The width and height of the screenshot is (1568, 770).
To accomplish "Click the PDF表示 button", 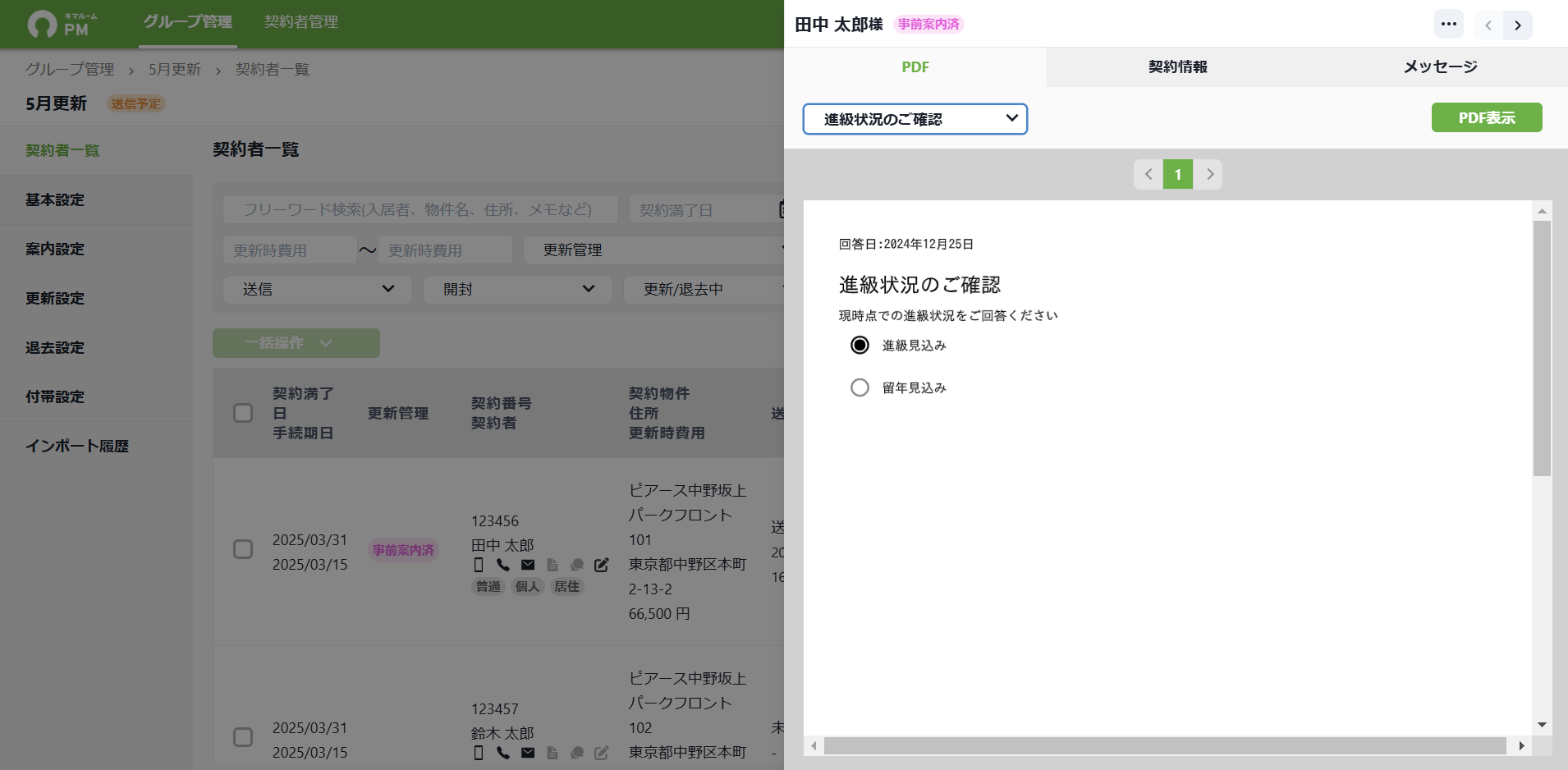I will point(1487,117).
